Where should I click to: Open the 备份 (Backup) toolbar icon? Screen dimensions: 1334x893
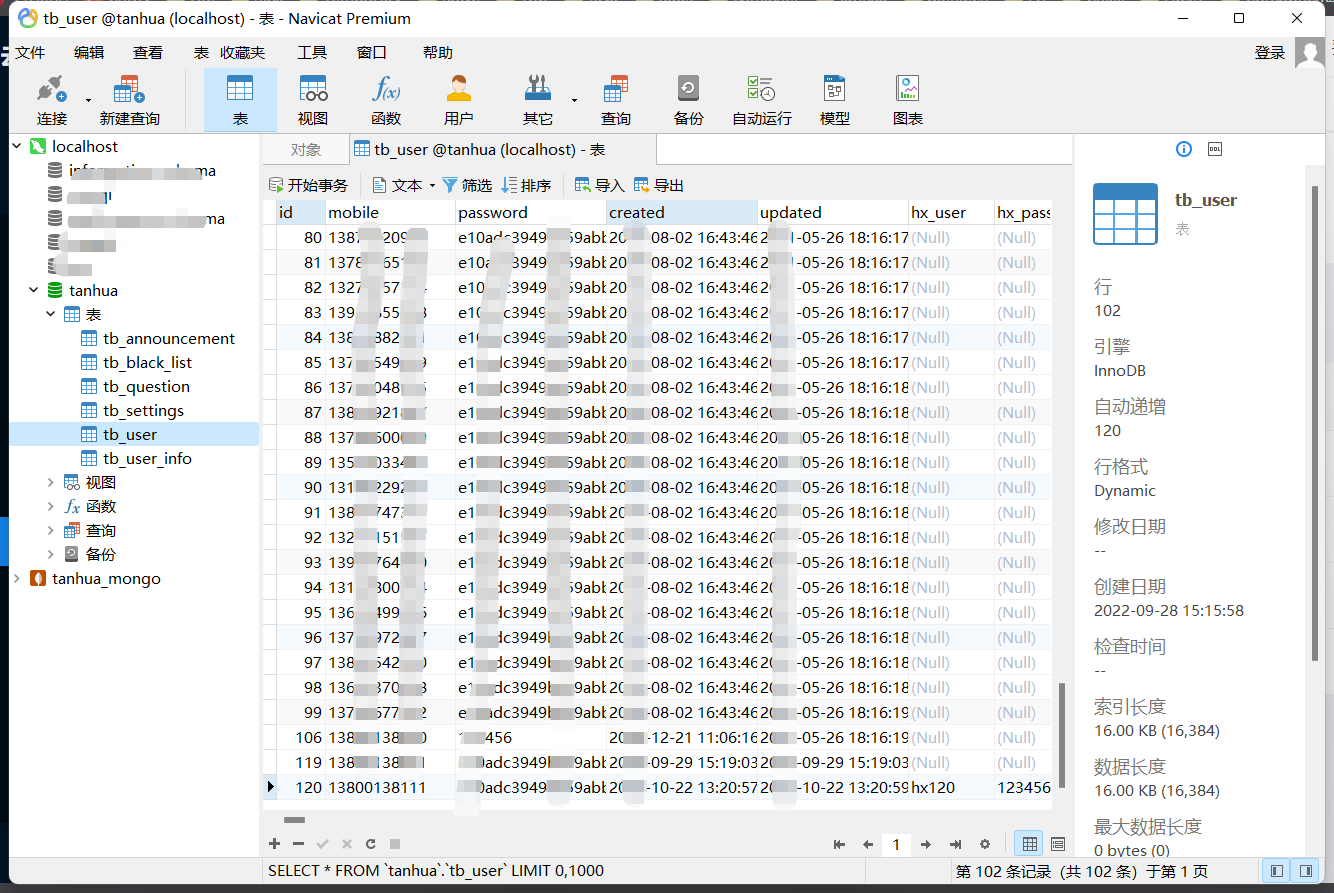tap(688, 101)
